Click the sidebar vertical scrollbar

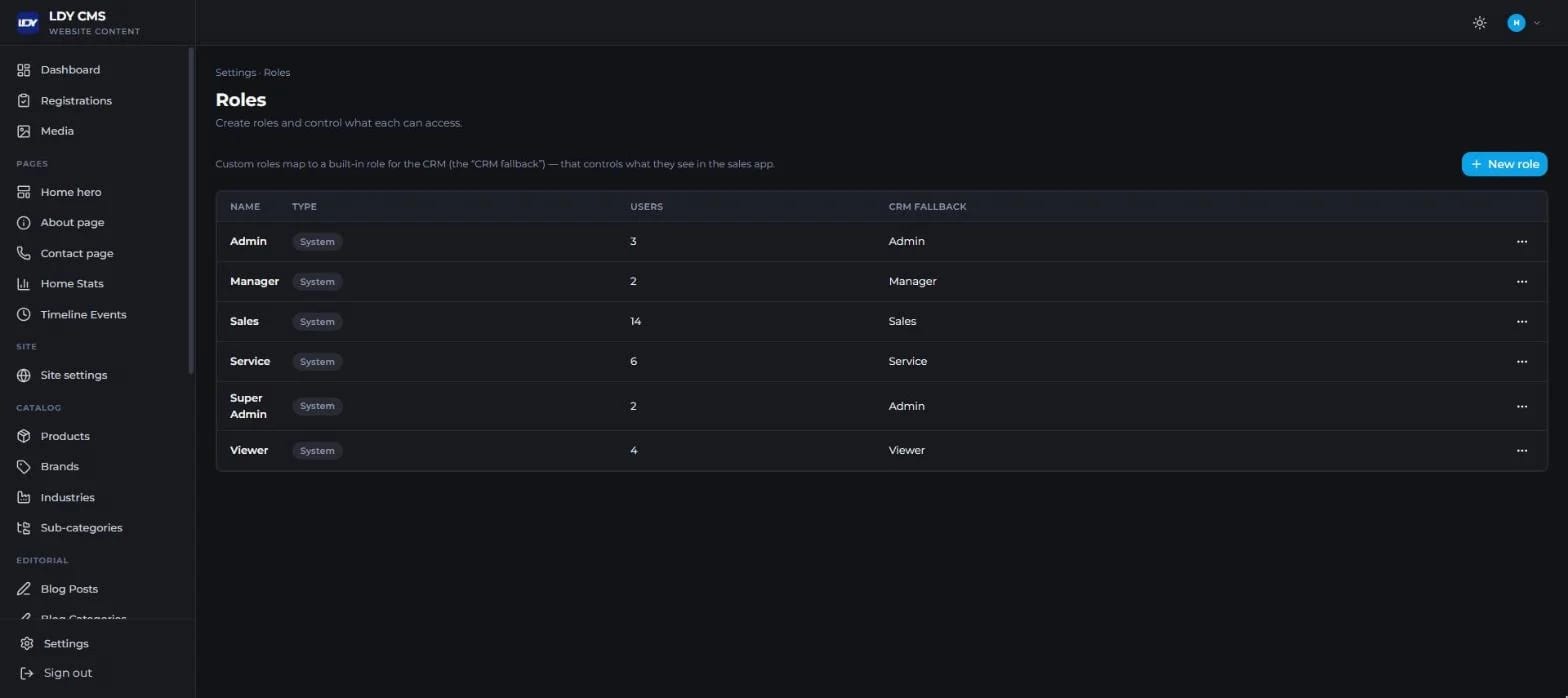click(x=191, y=211)
